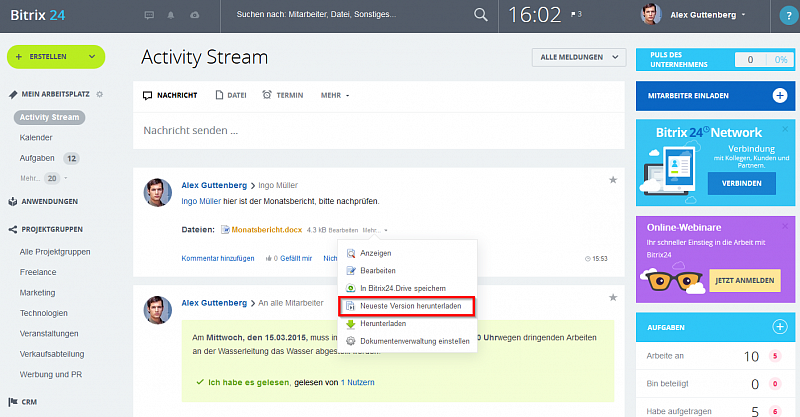Open the notifications bell icon
Viewport: 800px width, 417px height.
pos(171,15)
